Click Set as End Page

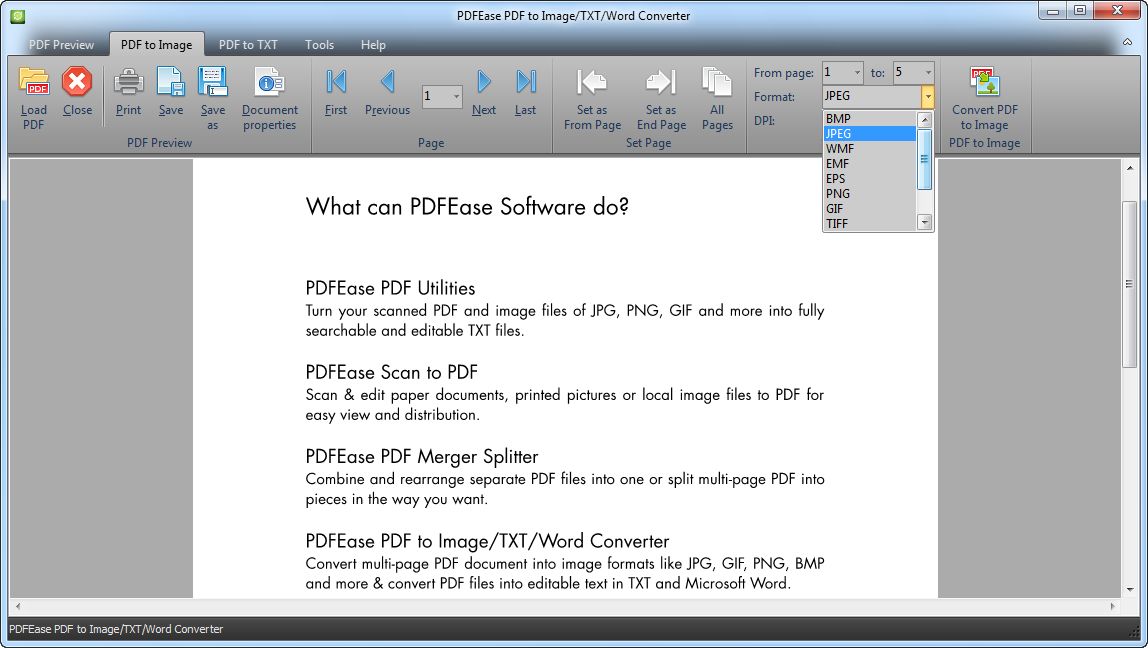[661, 81]
